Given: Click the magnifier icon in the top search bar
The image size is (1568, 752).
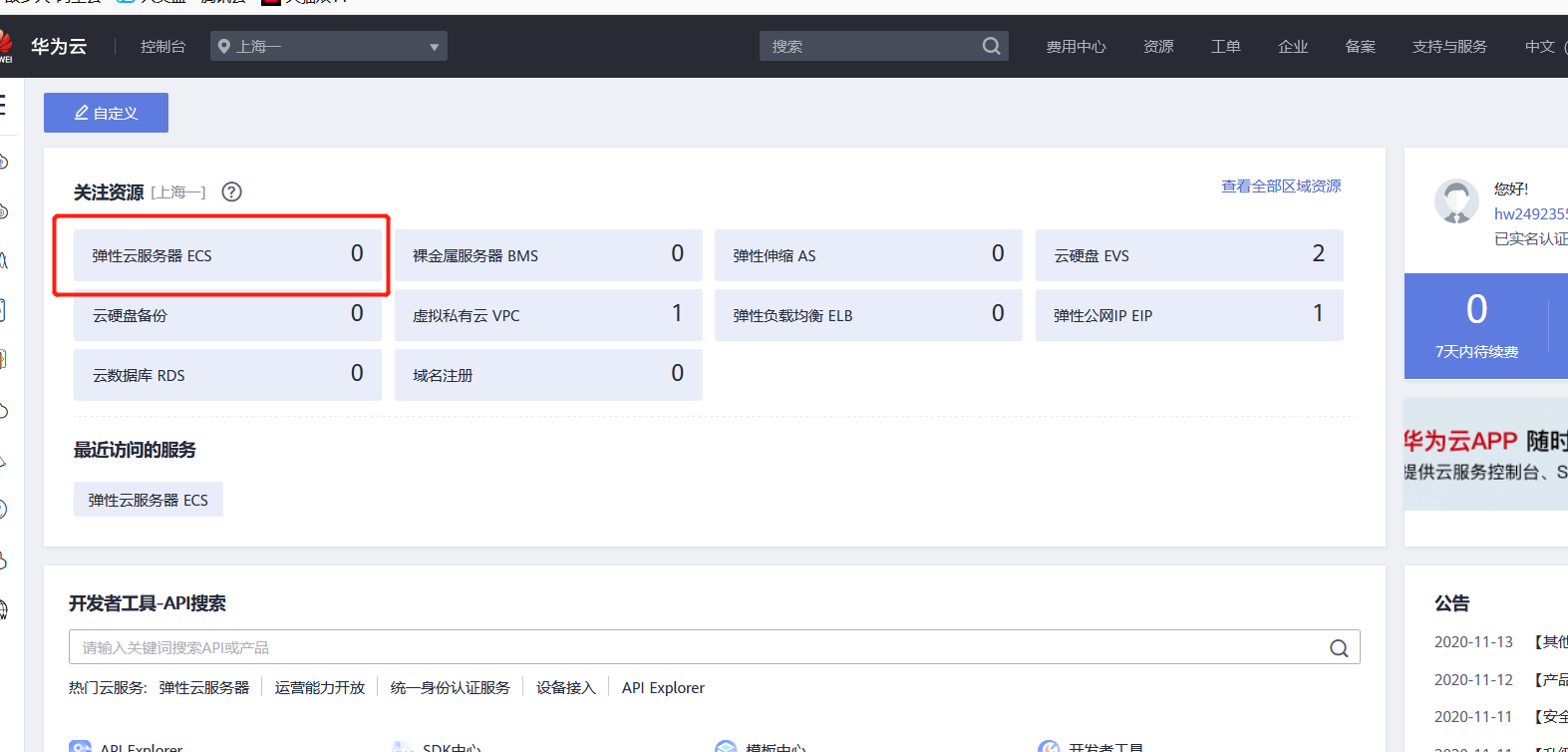Looking at the screenshot, I should coord(991,46).
